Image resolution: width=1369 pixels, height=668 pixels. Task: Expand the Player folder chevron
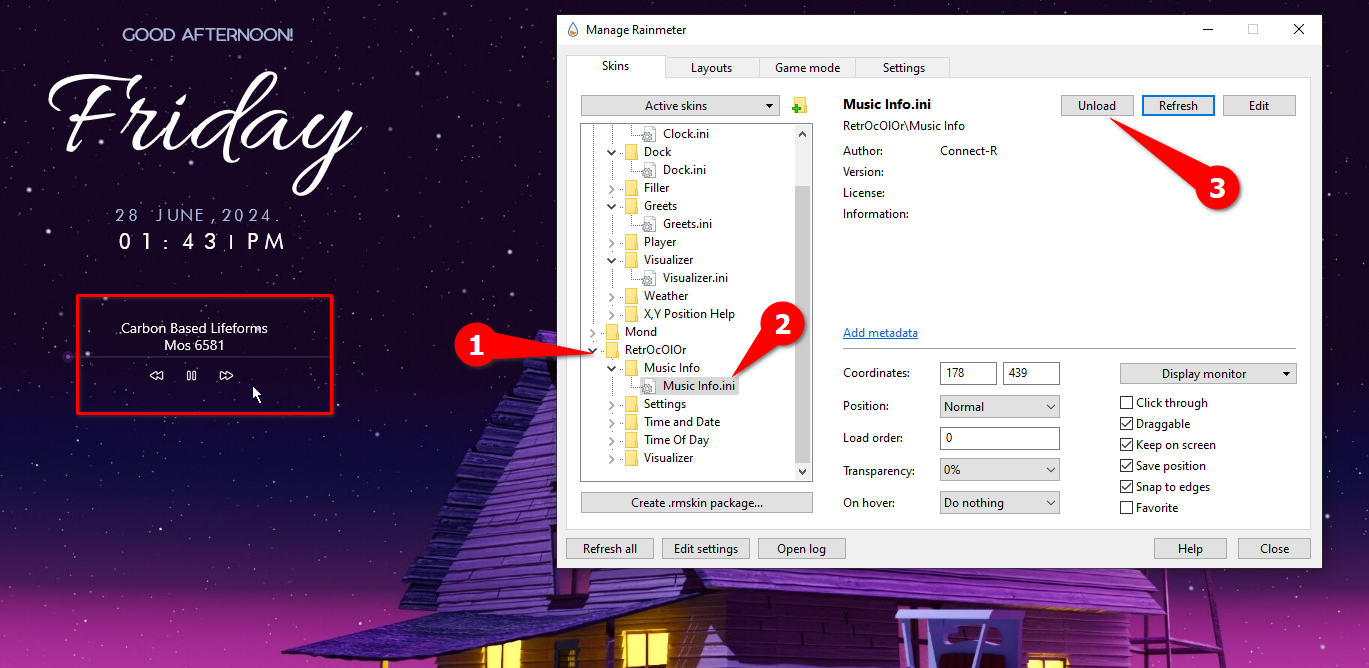point(612,241)
